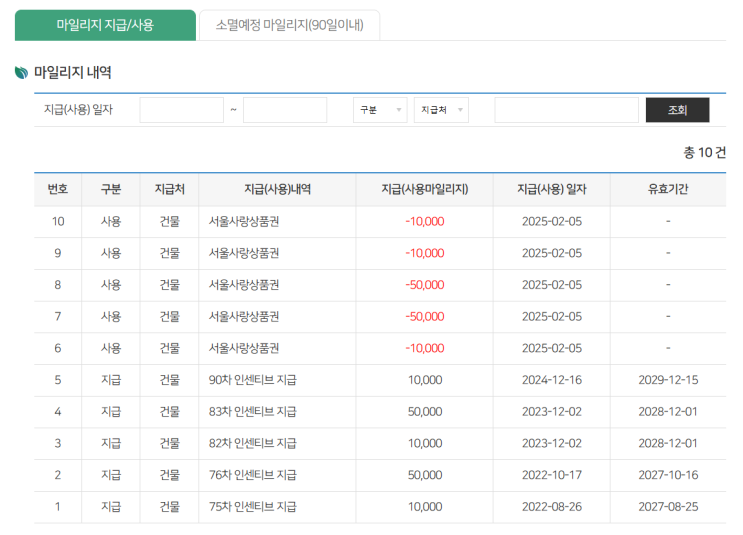Click the date 2022-08-26
743x535 pixels.
(552, 507)
